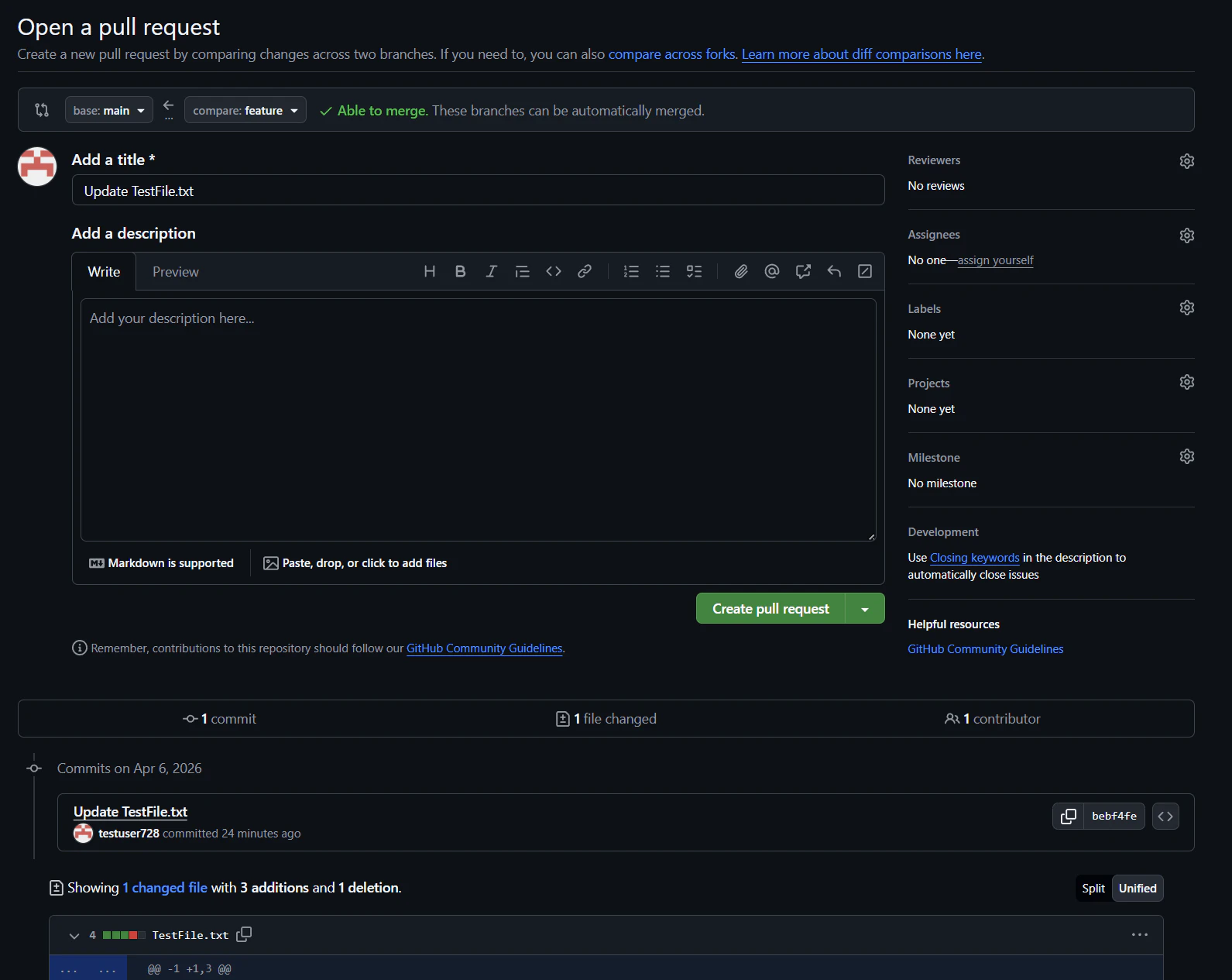Screen dimensions: 1232x980
Task: Click Commits on Apr 6, 2026 text
Action: (x=129, y=769)
